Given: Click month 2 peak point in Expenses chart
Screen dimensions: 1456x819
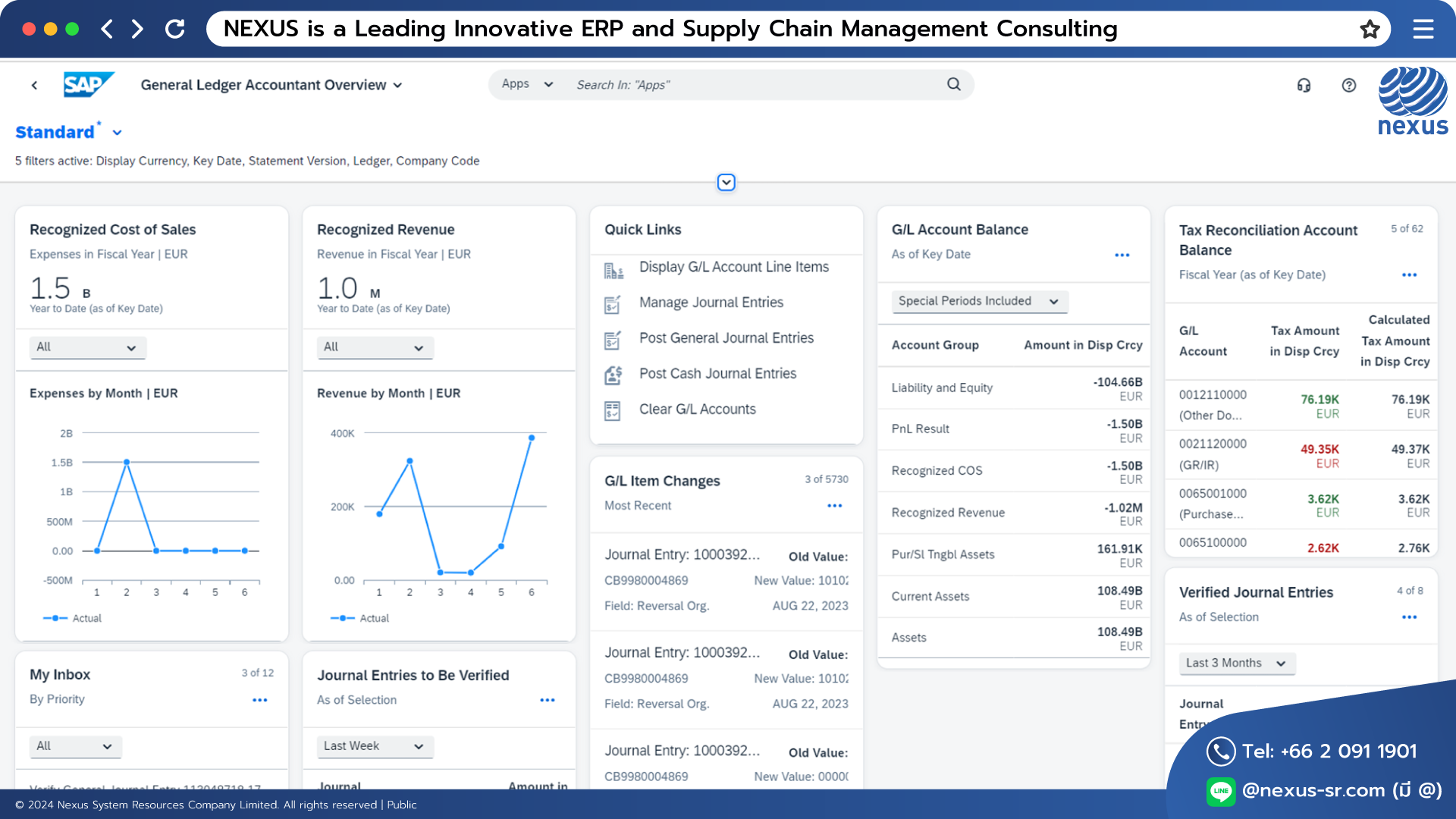Looking at the screenshot, I should [127, 462].
